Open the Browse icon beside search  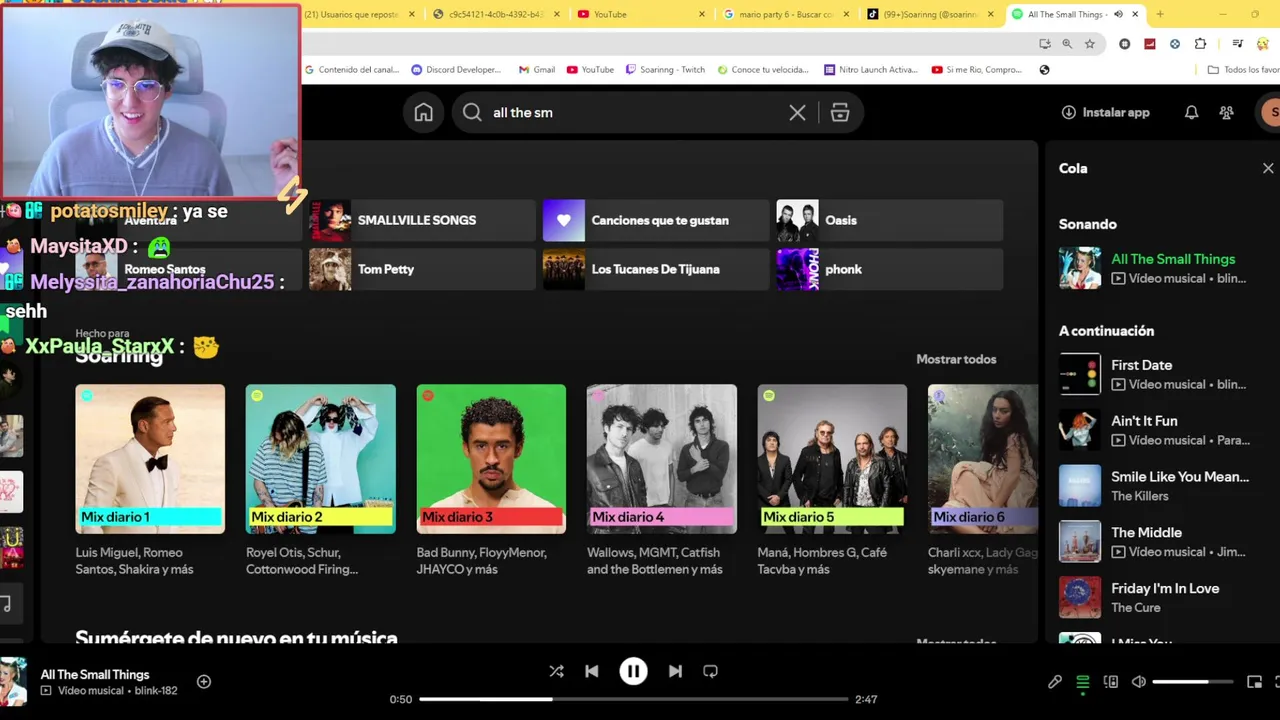pyautogui.click(x=840, y=113)
